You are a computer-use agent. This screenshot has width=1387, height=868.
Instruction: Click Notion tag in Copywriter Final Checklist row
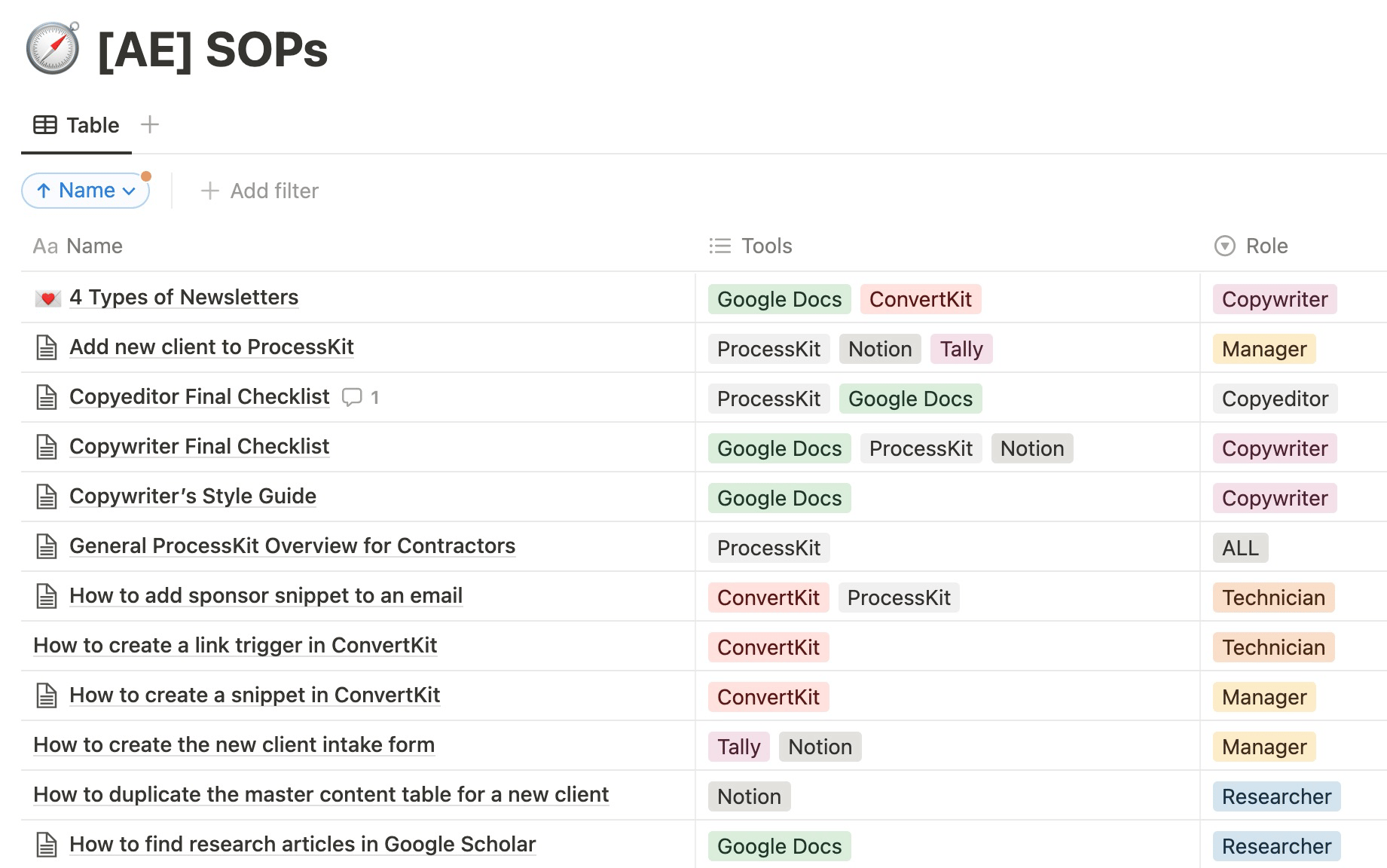tap(1032, 448)
